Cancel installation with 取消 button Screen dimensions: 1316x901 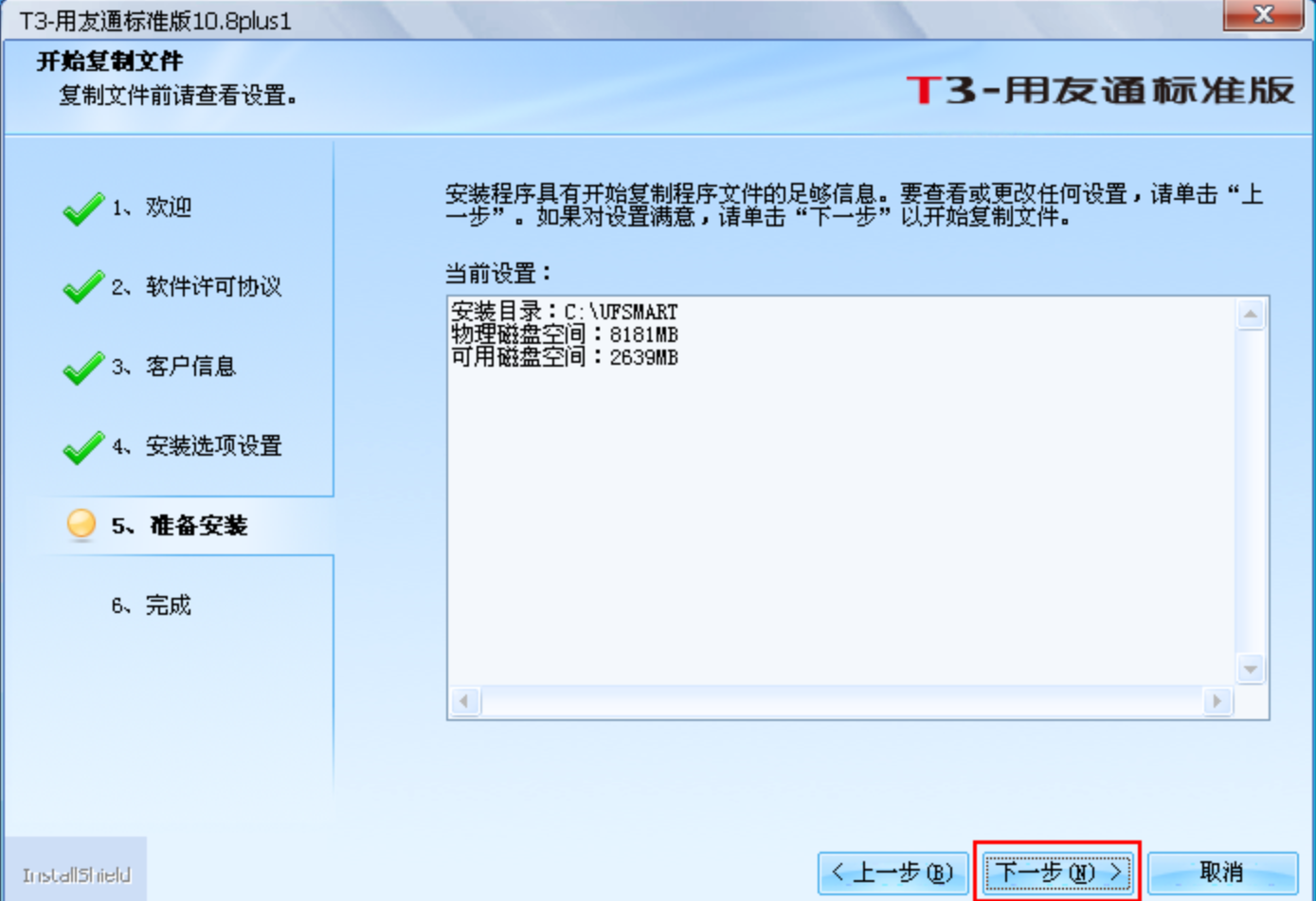pos(1222,872)
